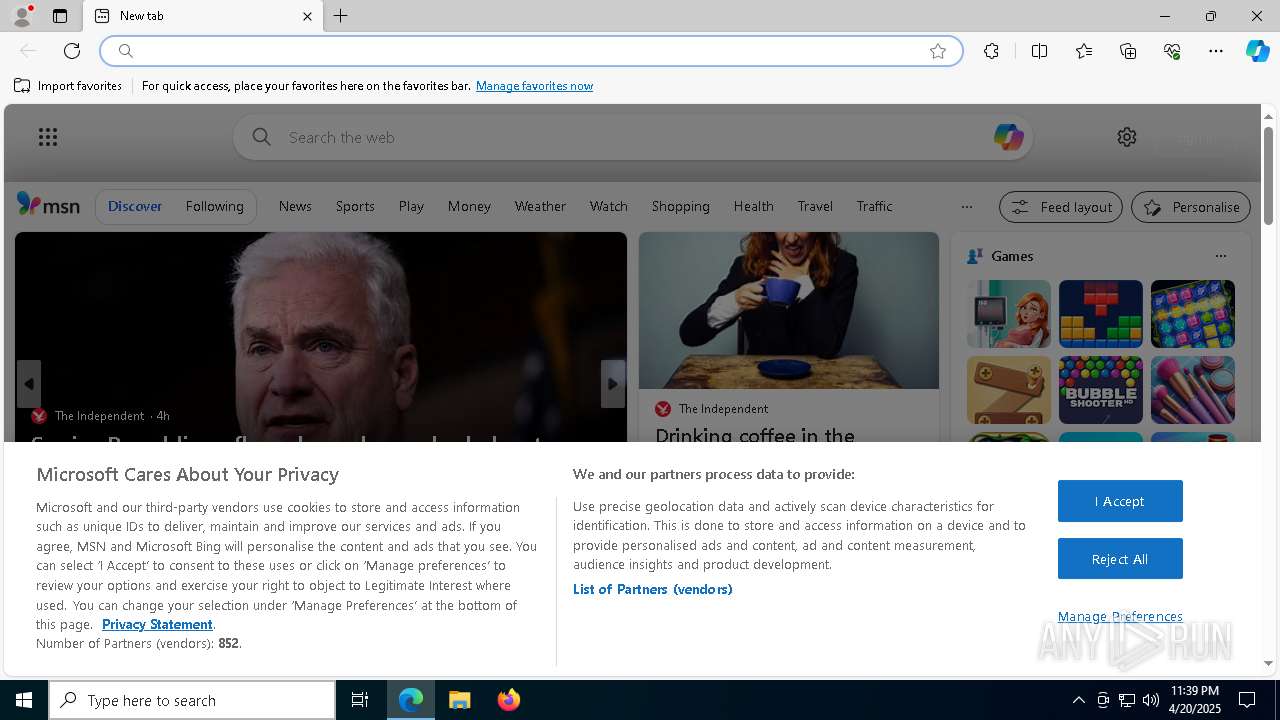This screenshot has height=720, width=1280.
Task: Open the makeup brushes game tile
Action: pyautogui.click(x=1193, y=390)
